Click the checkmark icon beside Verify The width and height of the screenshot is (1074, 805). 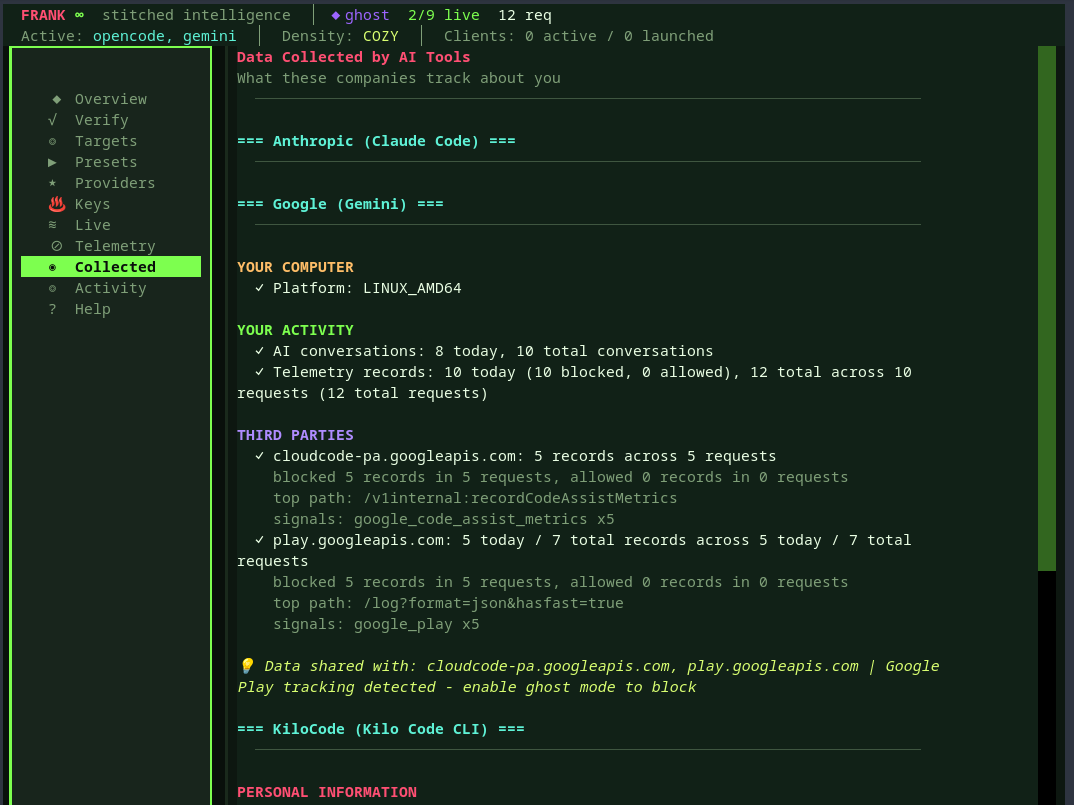53,120
